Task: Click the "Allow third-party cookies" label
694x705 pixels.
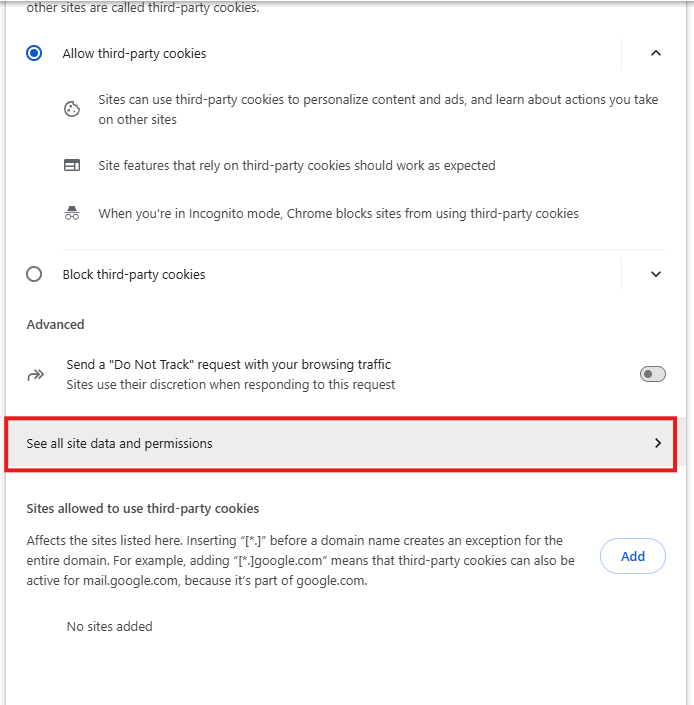Action: [x=134, y=53]
